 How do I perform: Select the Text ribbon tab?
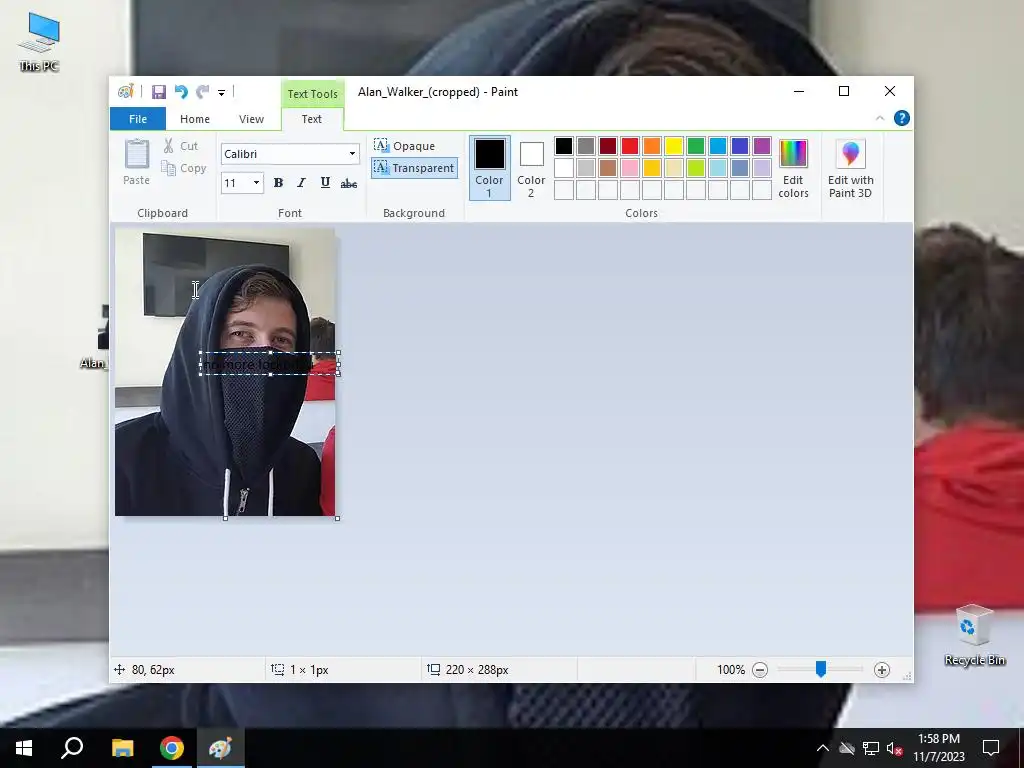coord(312,119)
